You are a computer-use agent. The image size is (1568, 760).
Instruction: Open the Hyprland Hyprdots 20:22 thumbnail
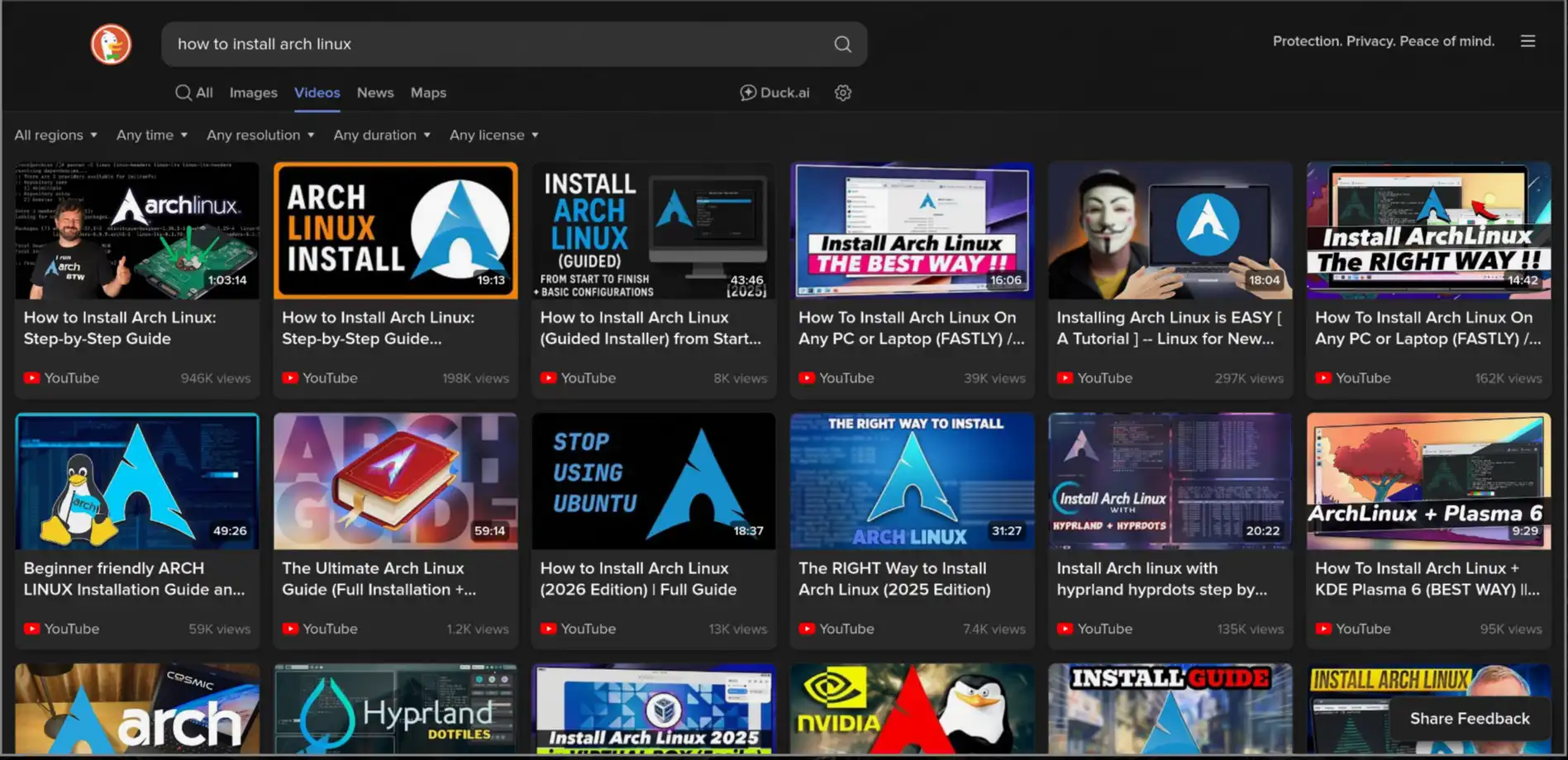1170,482
